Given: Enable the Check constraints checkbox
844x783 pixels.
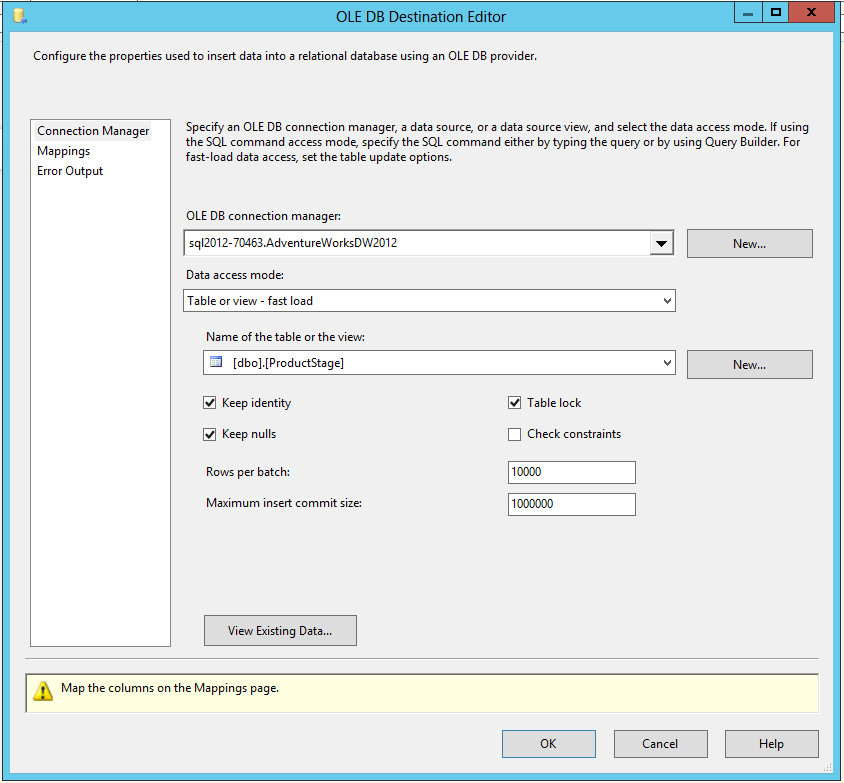Looking at the screenshot, I should click(x=515, y=434).
